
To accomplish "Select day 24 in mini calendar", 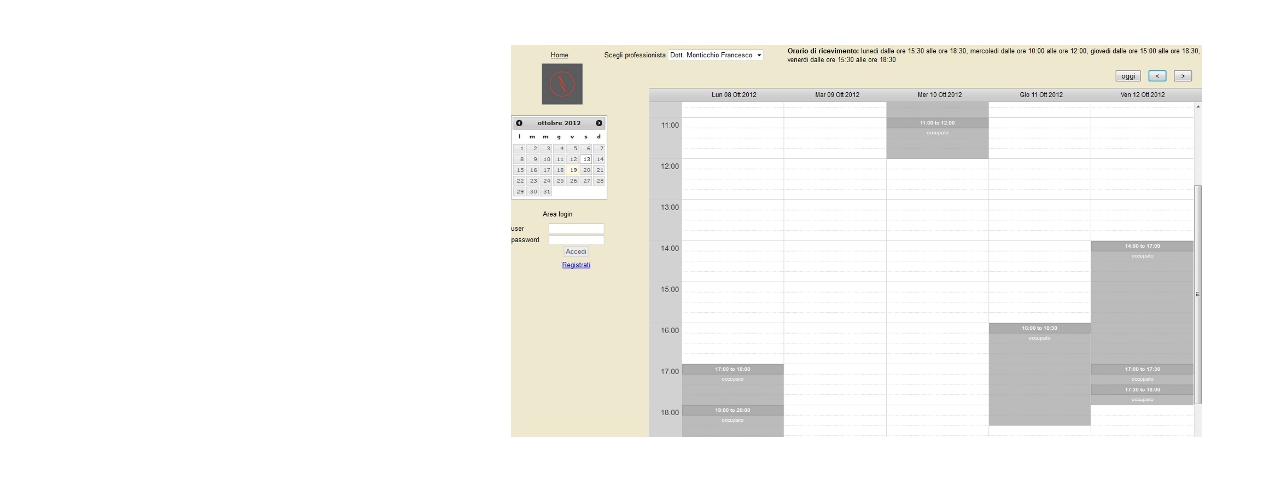I will pyautogui.click(x=547, y=181).
